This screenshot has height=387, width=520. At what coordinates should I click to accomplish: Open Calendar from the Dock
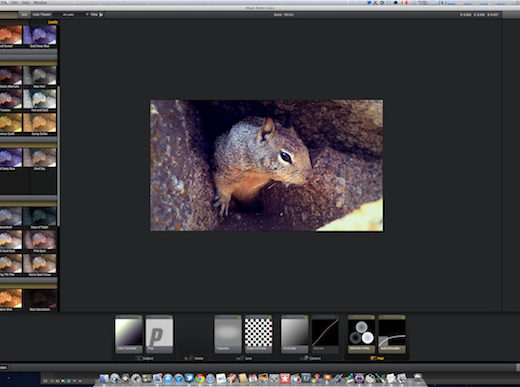(x=253, y=378)
